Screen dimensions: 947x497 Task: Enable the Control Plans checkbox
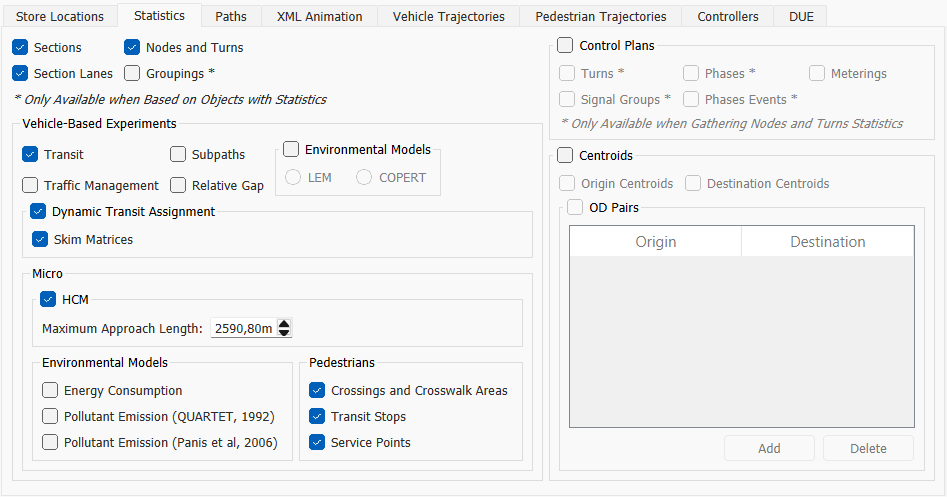[x=565, y=45]
